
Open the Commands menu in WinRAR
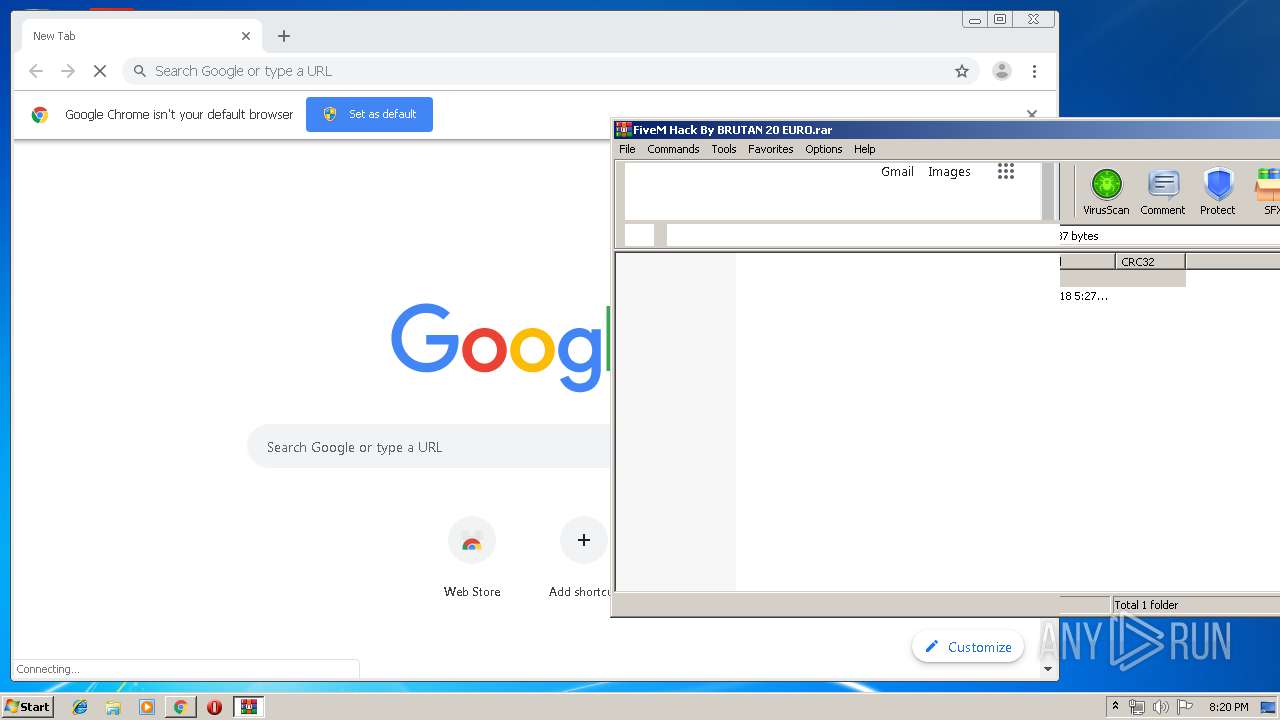pos(673,149)
